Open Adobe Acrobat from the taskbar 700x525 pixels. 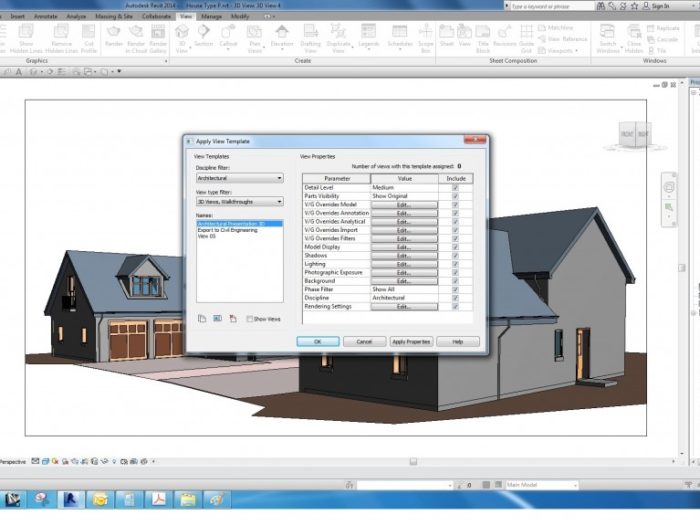(x=158, y=498)
